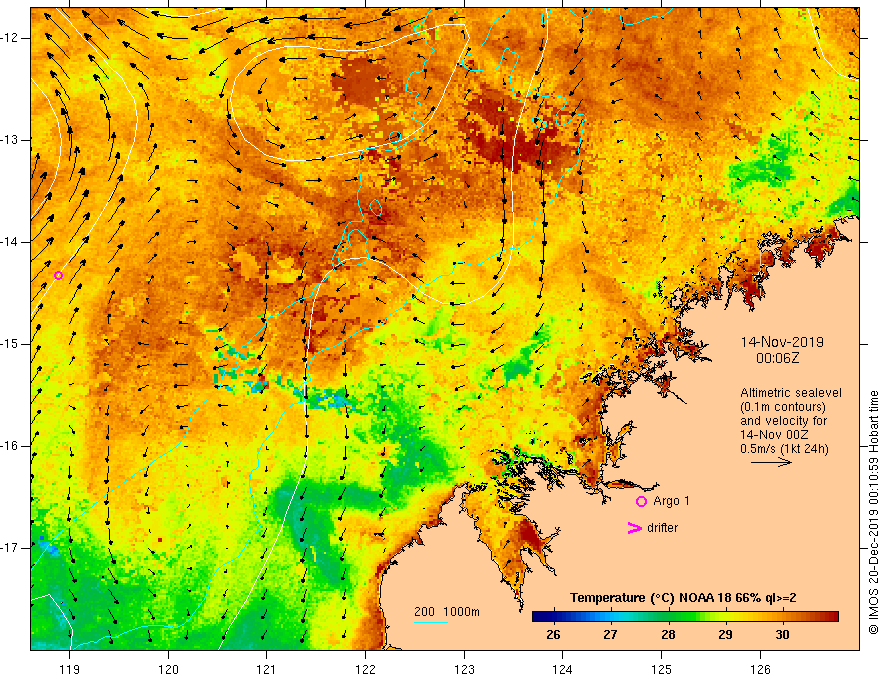Click the 0.5m/s velocity scale arrow
Image resolution: width=880 pixels, height=680 pixels.
771,462
